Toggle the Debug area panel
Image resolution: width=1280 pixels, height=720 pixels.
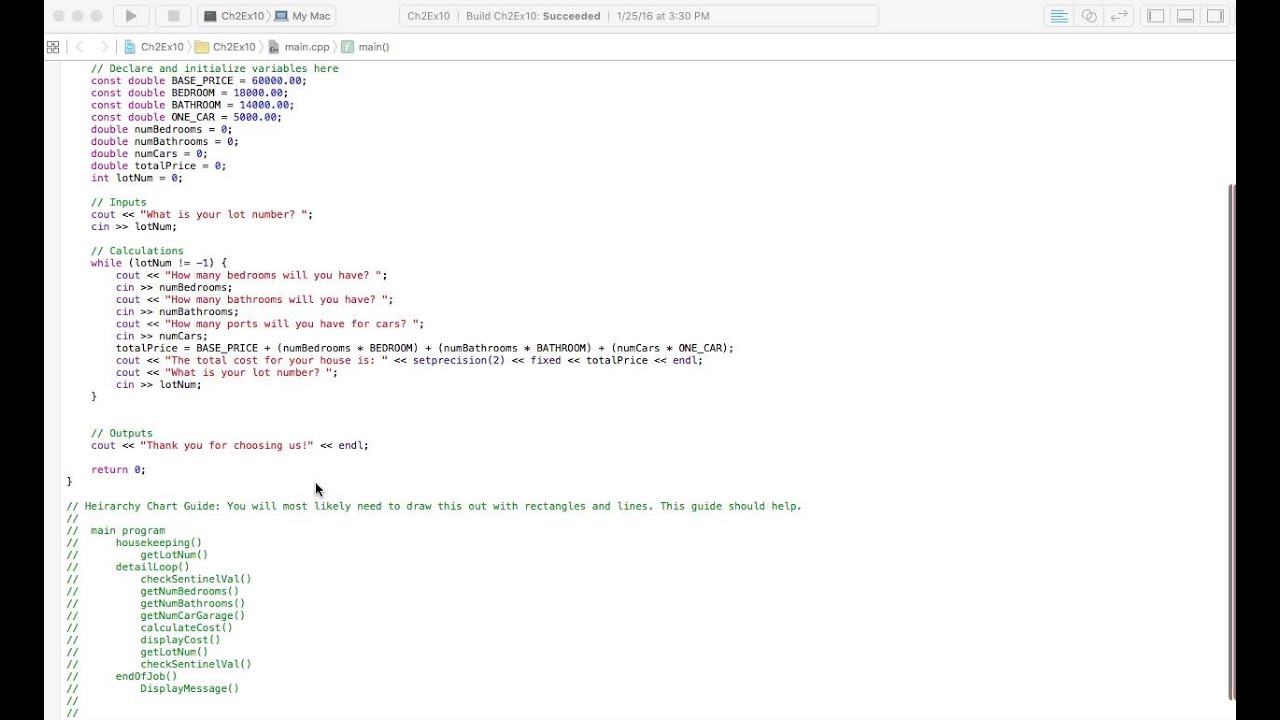pos(1186,16)
